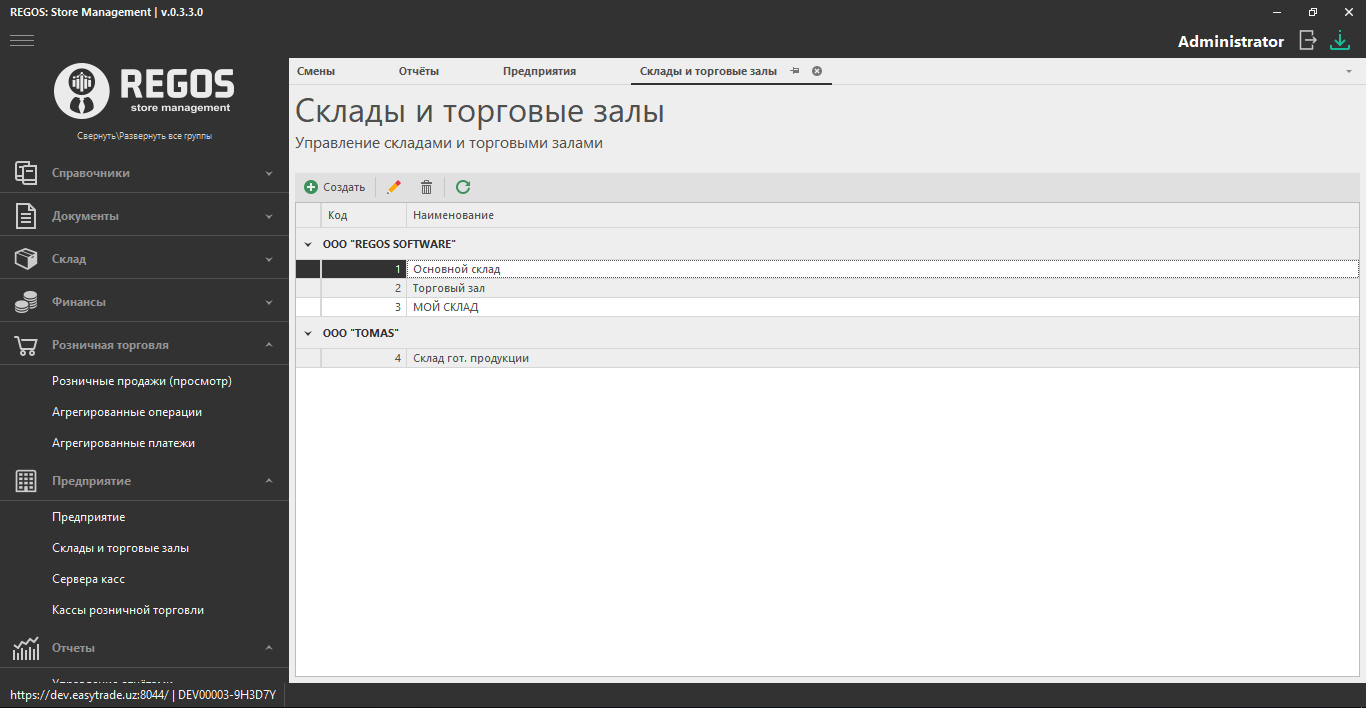The image size is (1366, 708).
Task: Collapse the Розничная торговля group
Action: tap(268, 345)
